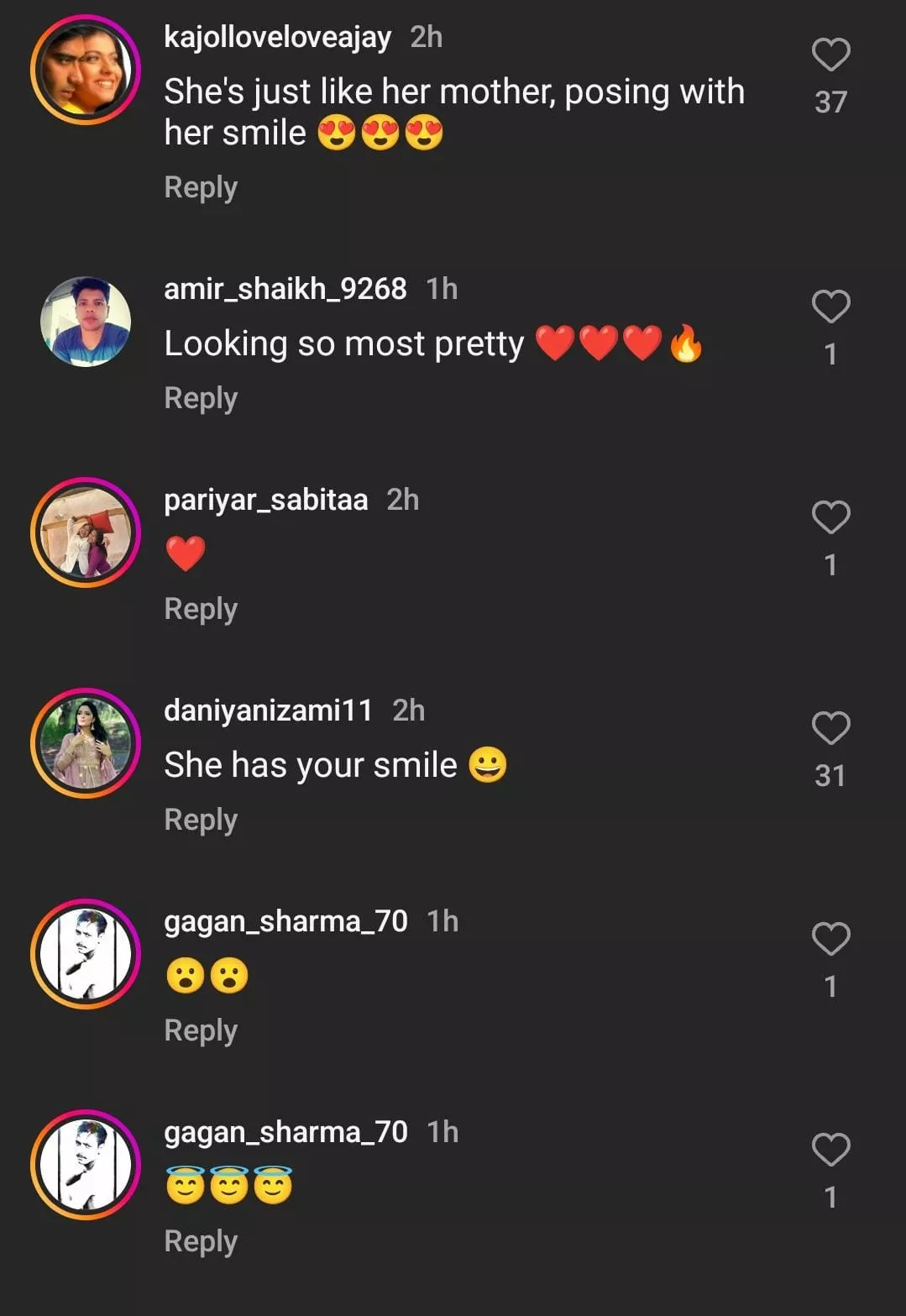
Task: Like gagan_sharma_70's halo emoji comment
Action: coord(830,1151)
